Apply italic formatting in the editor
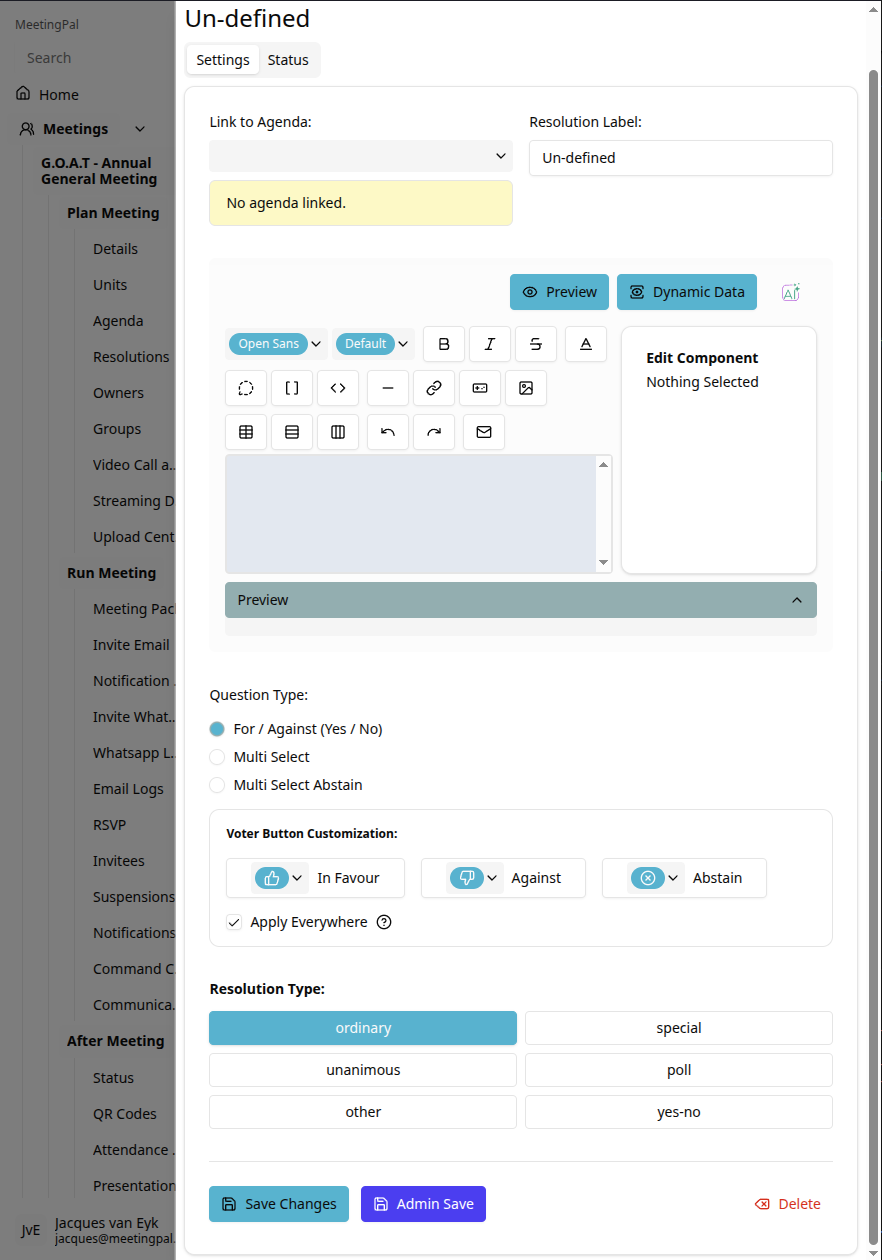 (490, 344)
